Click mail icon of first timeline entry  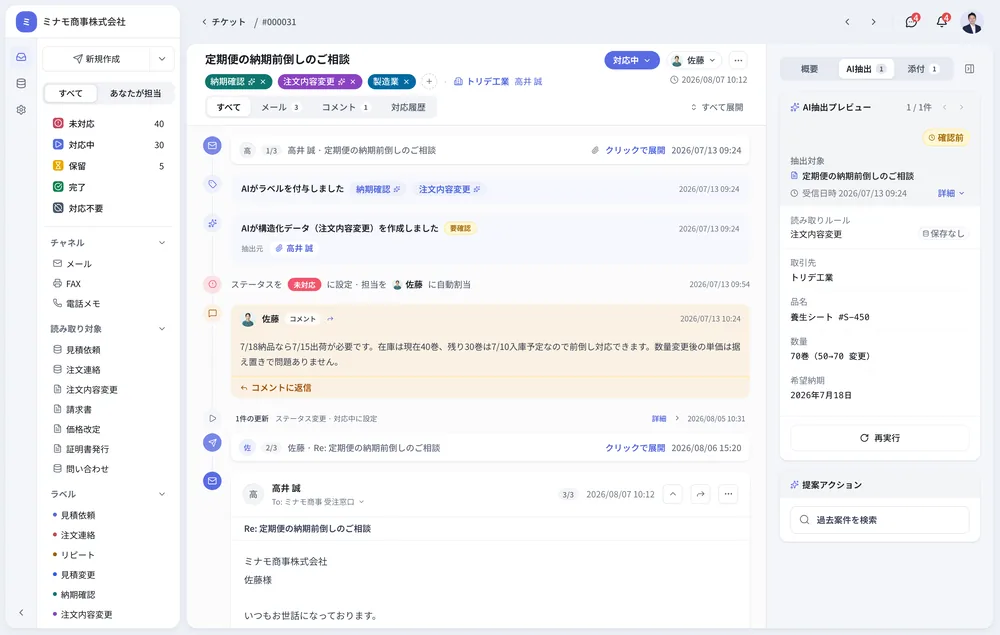pos(212,145)
